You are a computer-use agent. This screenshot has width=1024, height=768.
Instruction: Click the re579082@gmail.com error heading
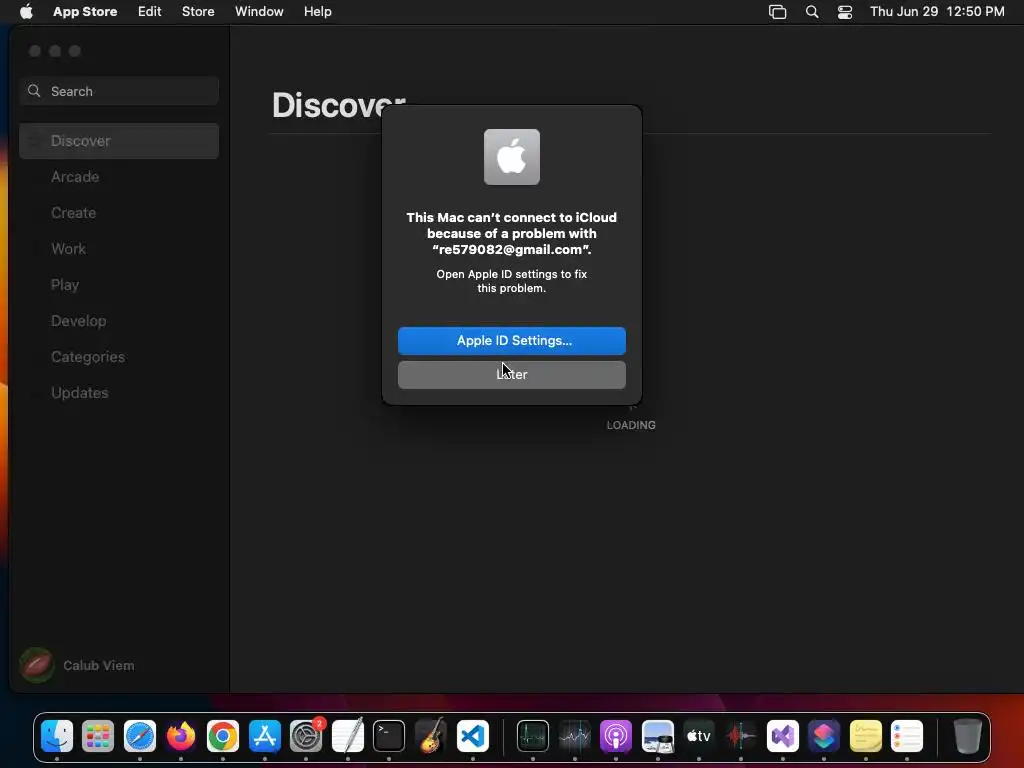coord(511,234)
